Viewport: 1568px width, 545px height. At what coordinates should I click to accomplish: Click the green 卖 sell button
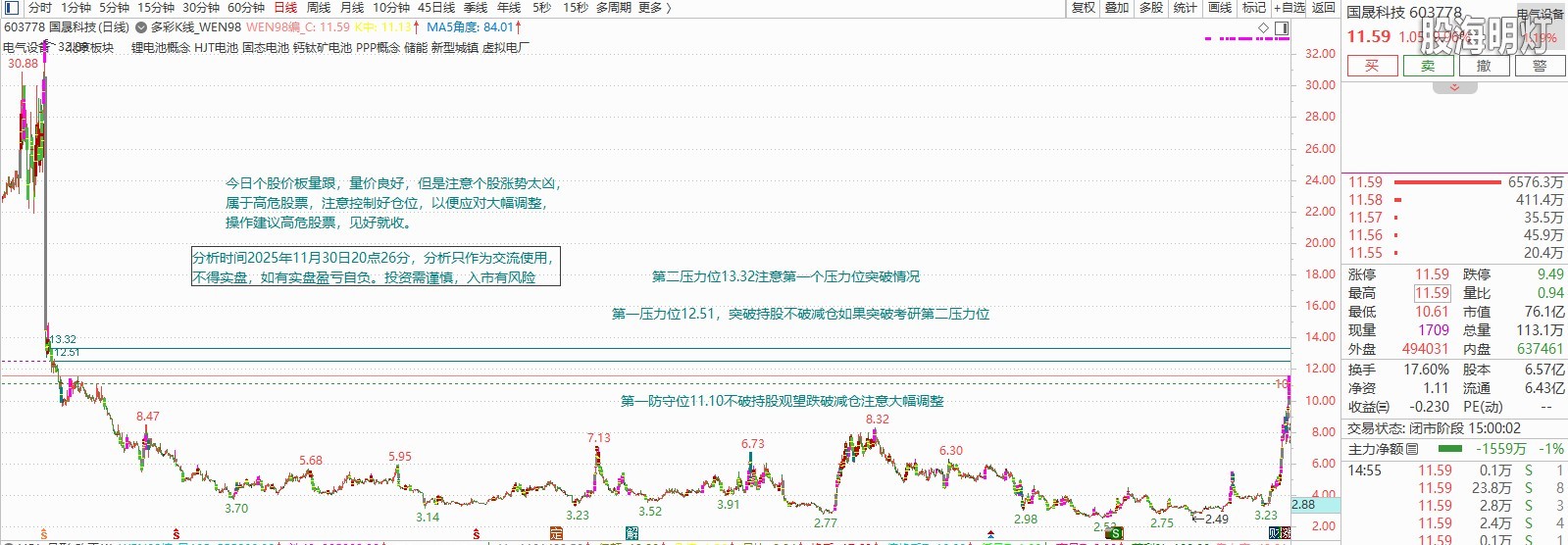1428,66
